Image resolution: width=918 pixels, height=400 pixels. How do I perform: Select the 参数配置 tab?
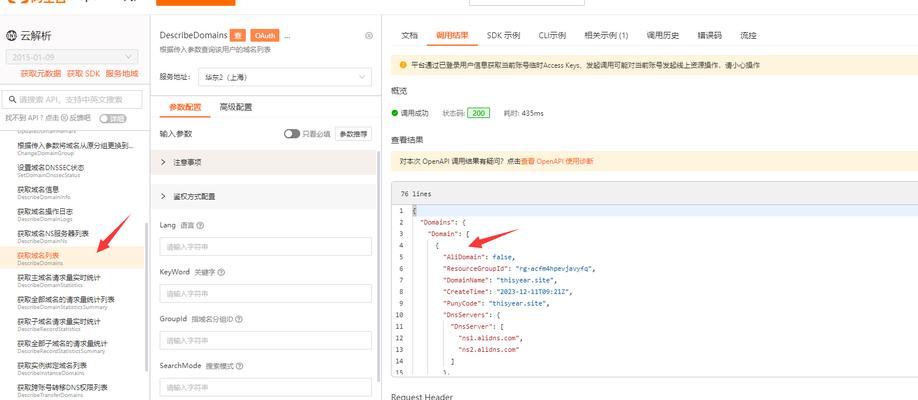(x=185, y=107)
